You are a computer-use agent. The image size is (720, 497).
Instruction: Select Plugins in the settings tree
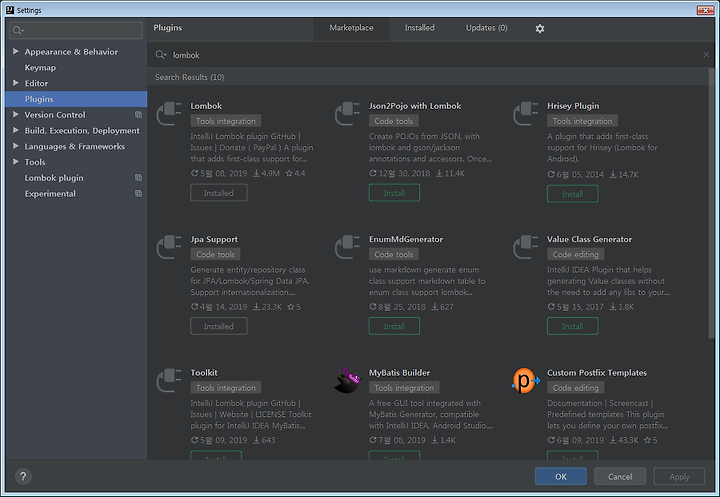click(x=76, y=99)
